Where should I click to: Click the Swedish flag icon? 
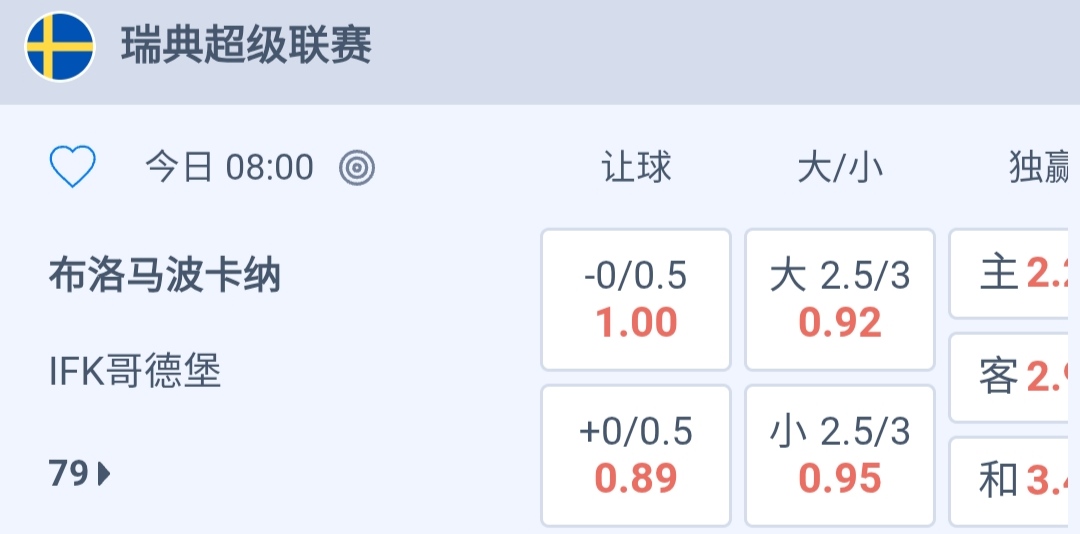tap(60, 47)
